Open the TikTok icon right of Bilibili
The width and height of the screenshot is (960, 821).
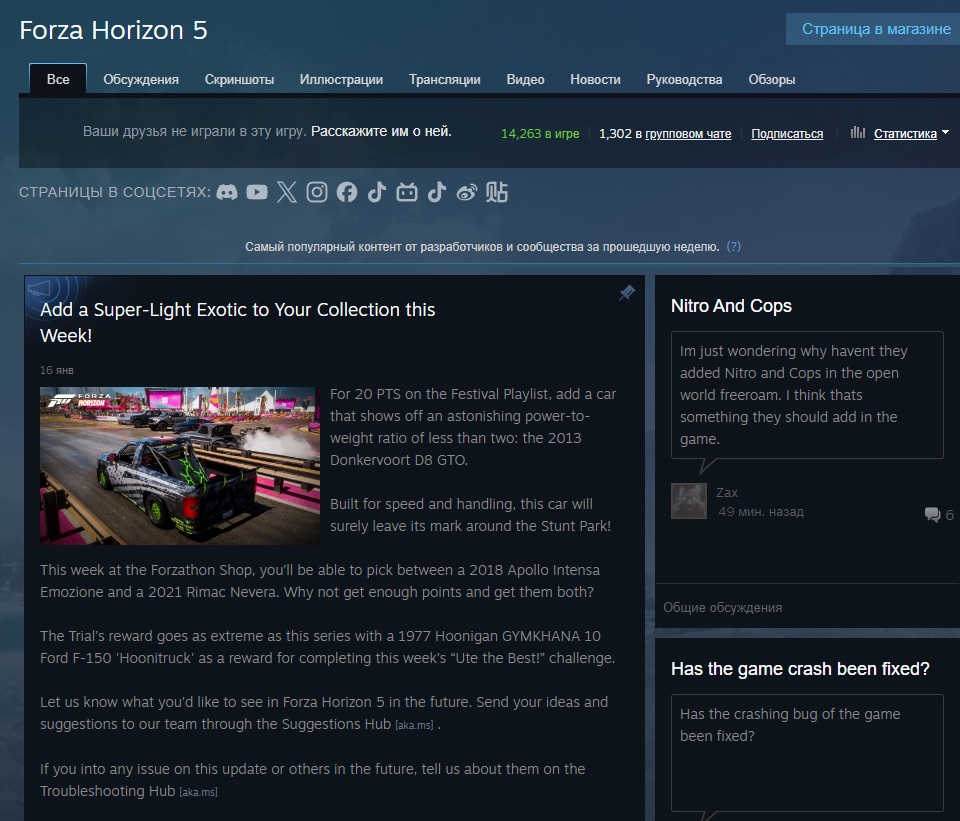point(437,192)
